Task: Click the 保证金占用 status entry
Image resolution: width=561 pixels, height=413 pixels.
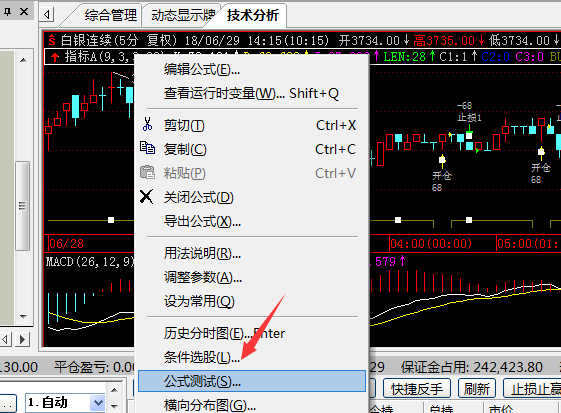Action: point(472,367)
